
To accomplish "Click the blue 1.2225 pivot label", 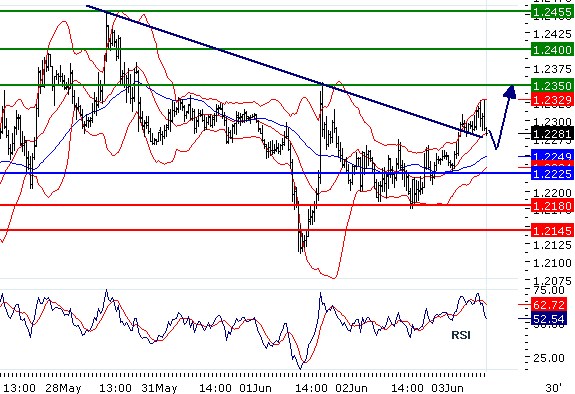I will 552,173.
